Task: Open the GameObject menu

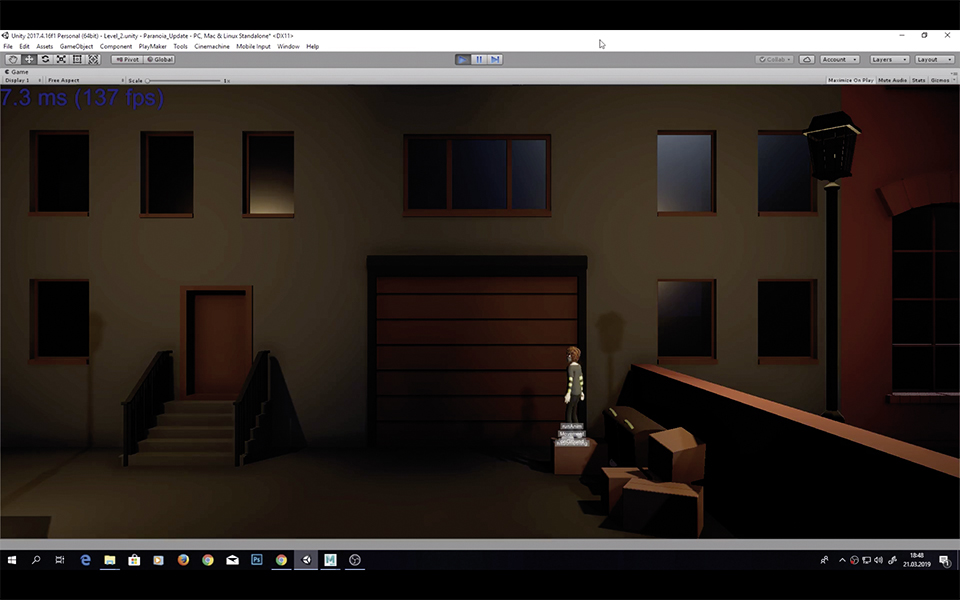Action: (x=76, y=46)
